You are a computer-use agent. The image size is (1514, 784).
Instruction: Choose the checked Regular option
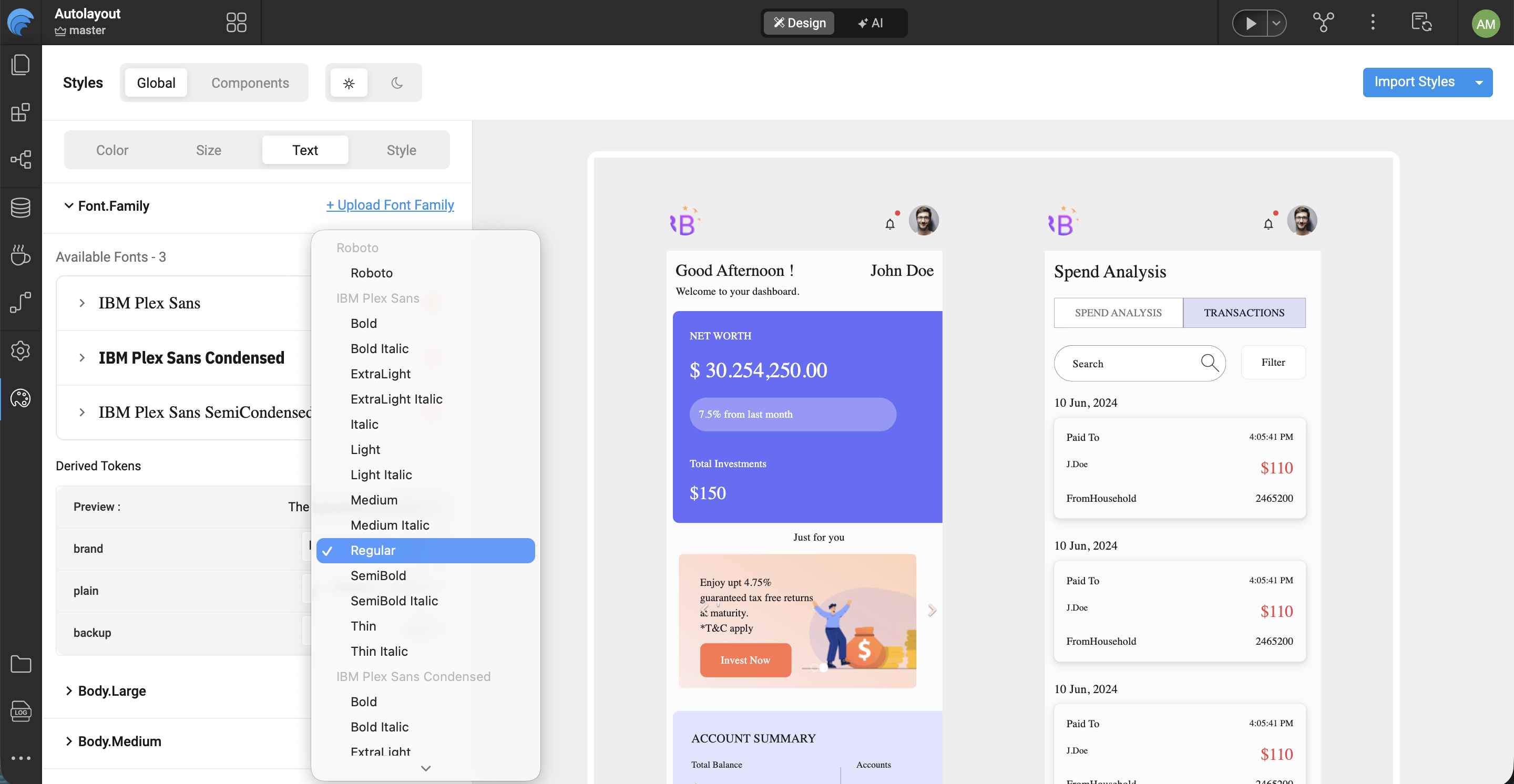click(425, 550)
